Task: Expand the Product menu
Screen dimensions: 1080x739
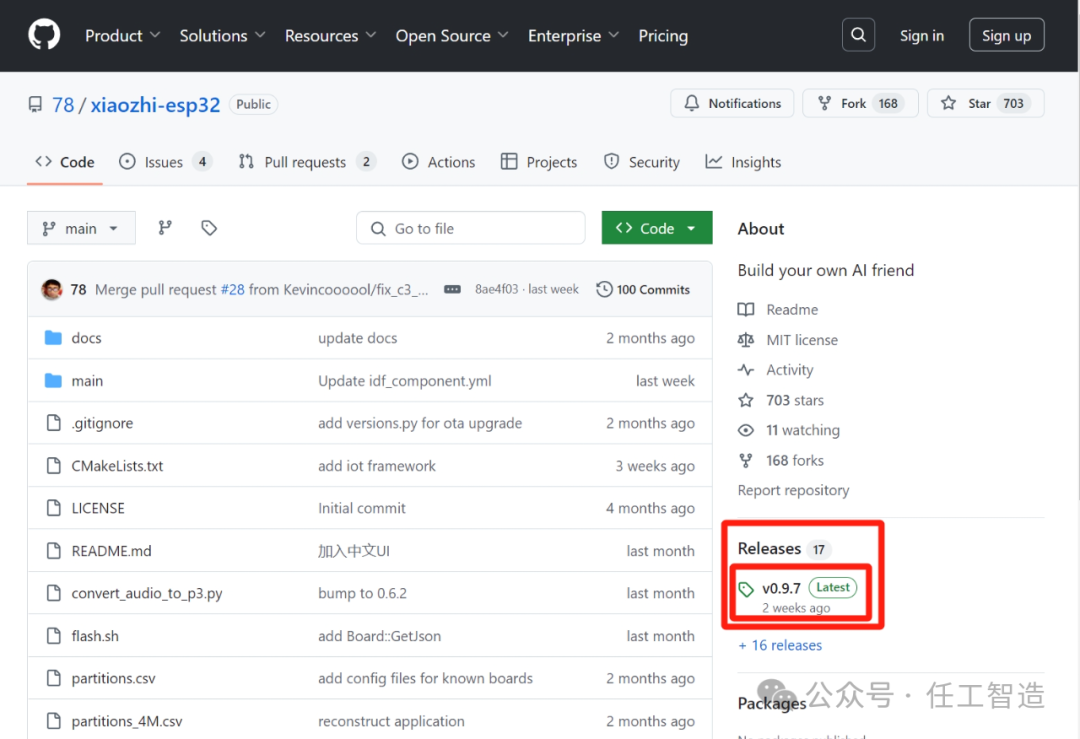Action: click(123, 36)
